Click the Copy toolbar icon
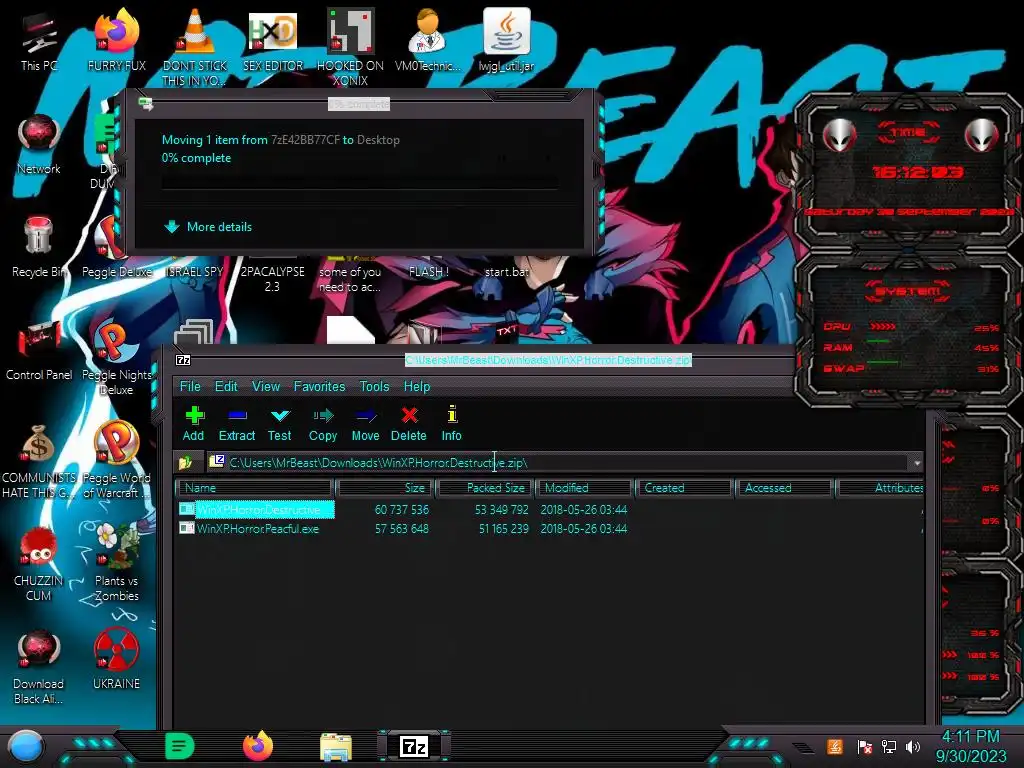The image size is (1024, 768). click(323, 424)
